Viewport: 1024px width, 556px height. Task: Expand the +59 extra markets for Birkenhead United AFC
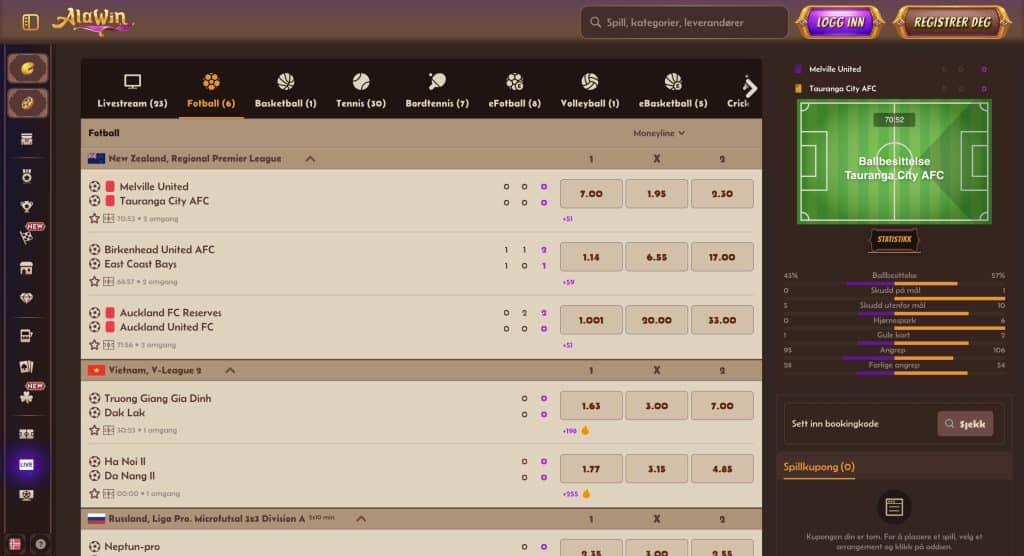(568, 282)
